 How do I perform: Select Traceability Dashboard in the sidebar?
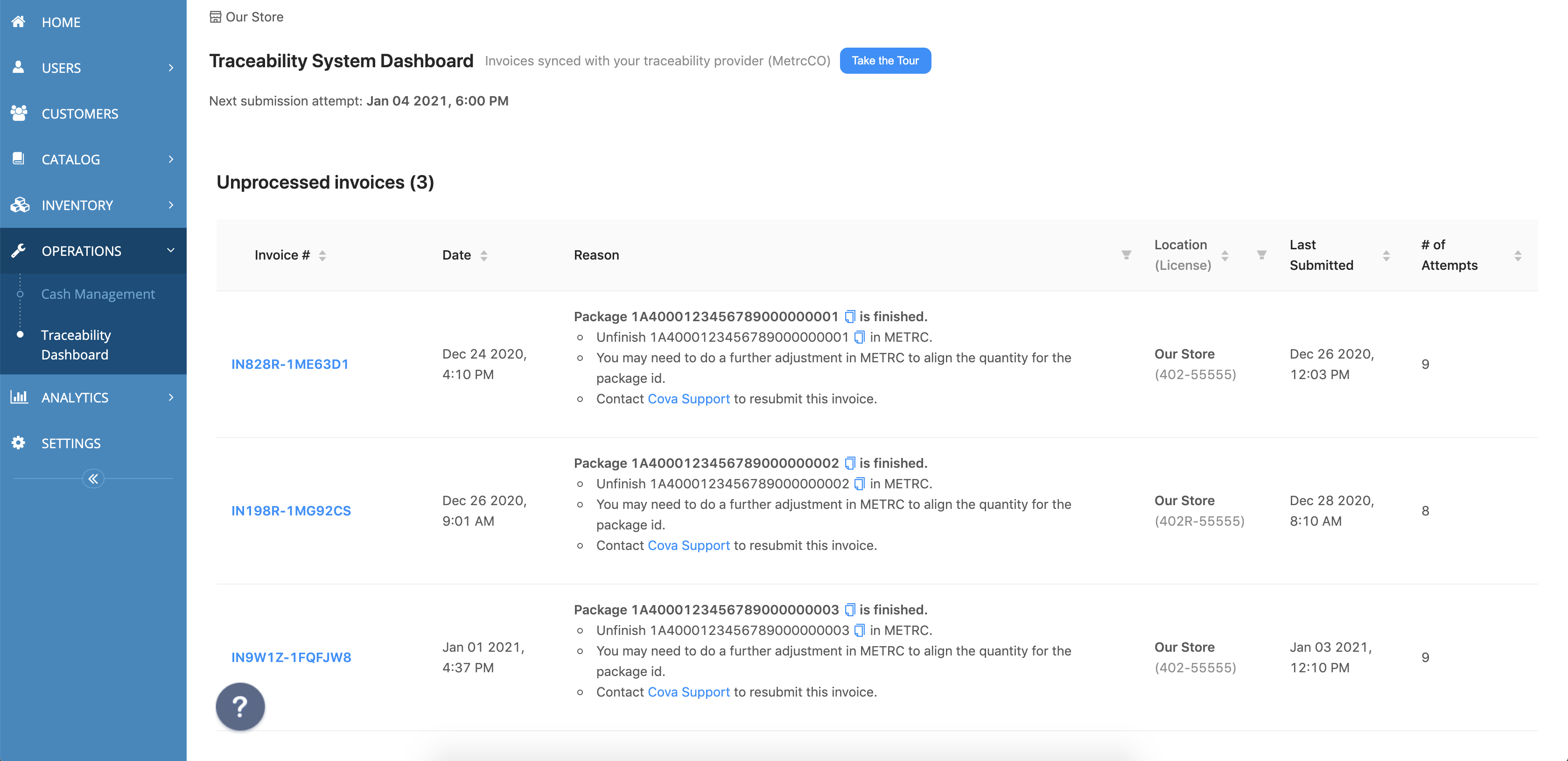coord(76,345)
